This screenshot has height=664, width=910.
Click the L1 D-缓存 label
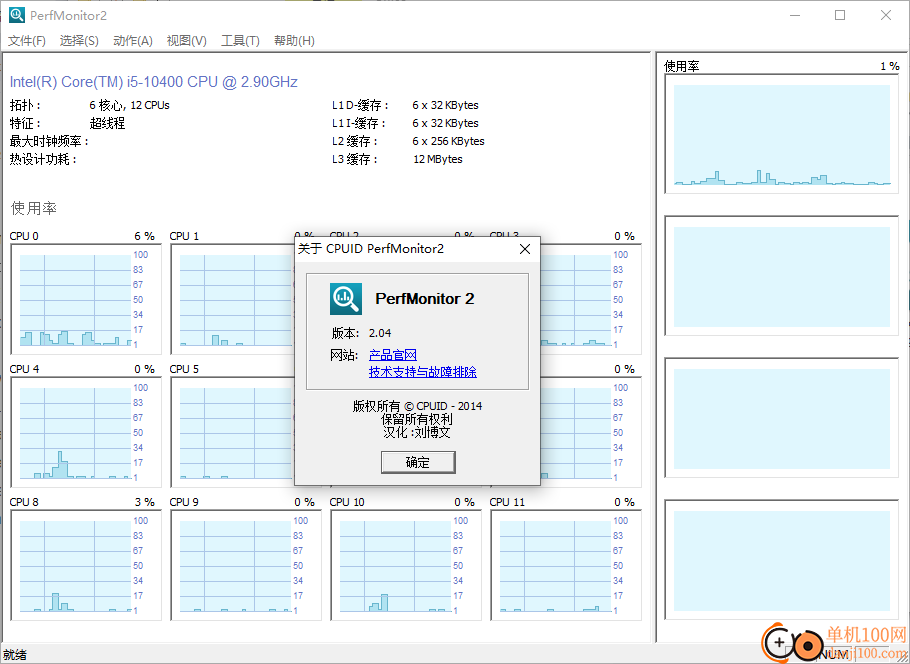pyautogui.click(x=360, y=105)
